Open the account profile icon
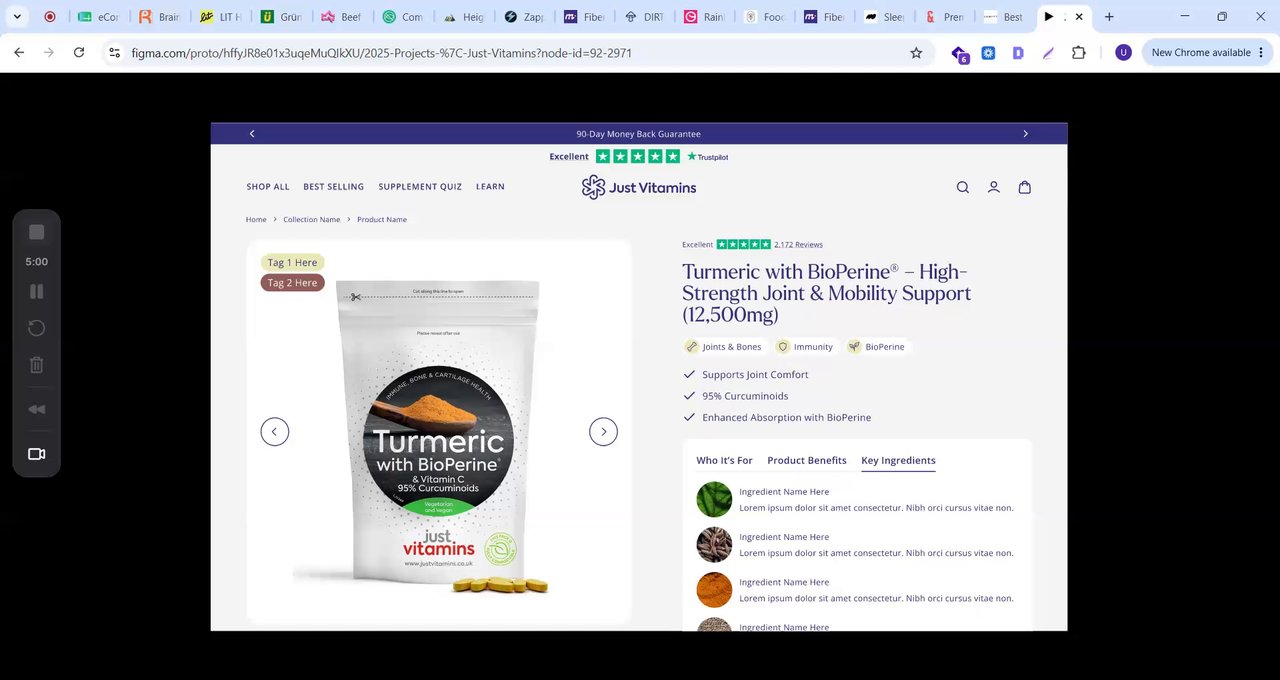This screenshot has width=1280, height=680. tap(994, 187)
